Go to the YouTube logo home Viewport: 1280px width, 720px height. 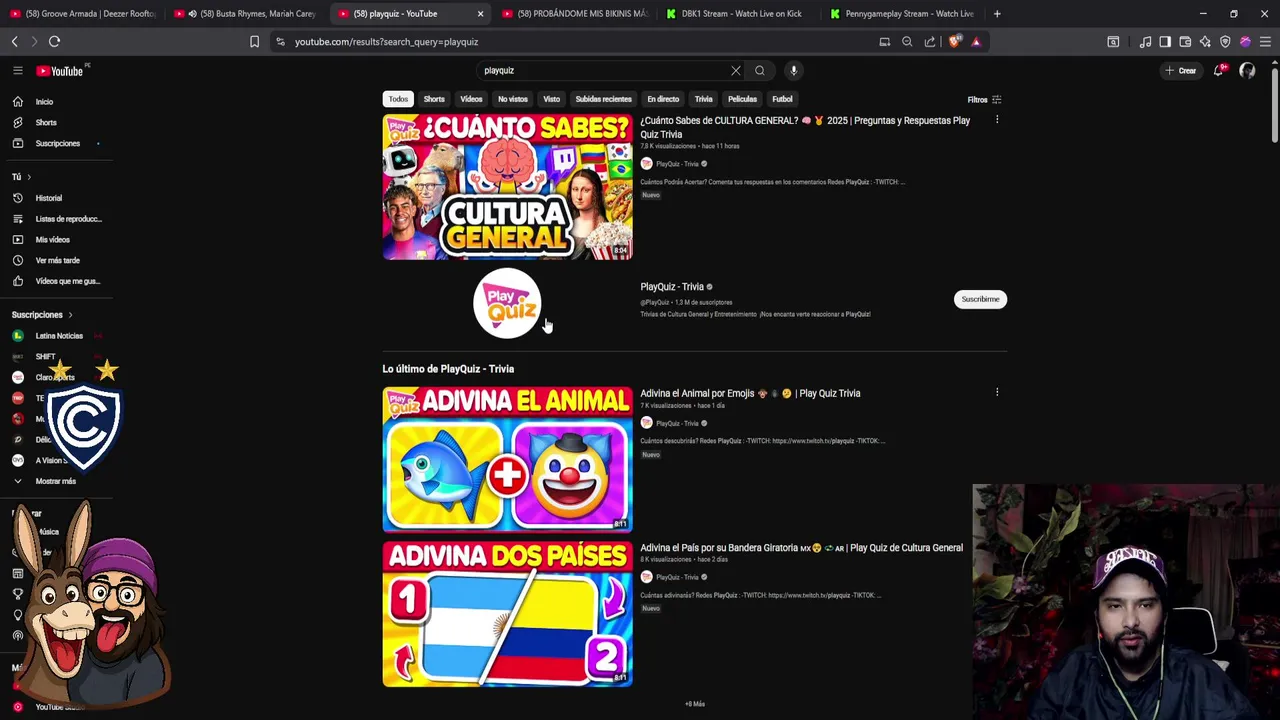point(62,71)
